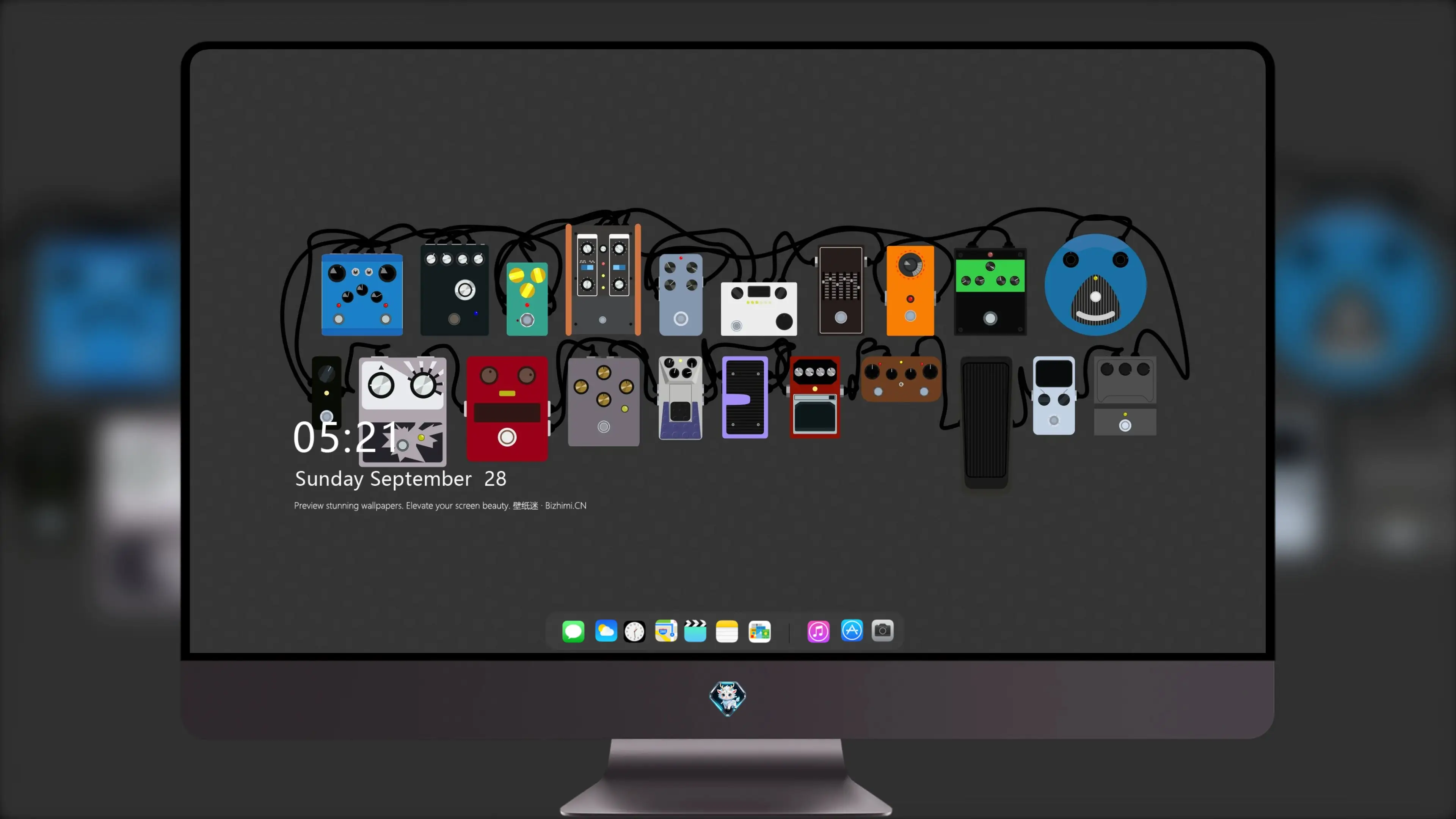The height and width of the screenshot is (819, 1456).
Task: Launch the iTunes Store music icon
Action: 819,631
